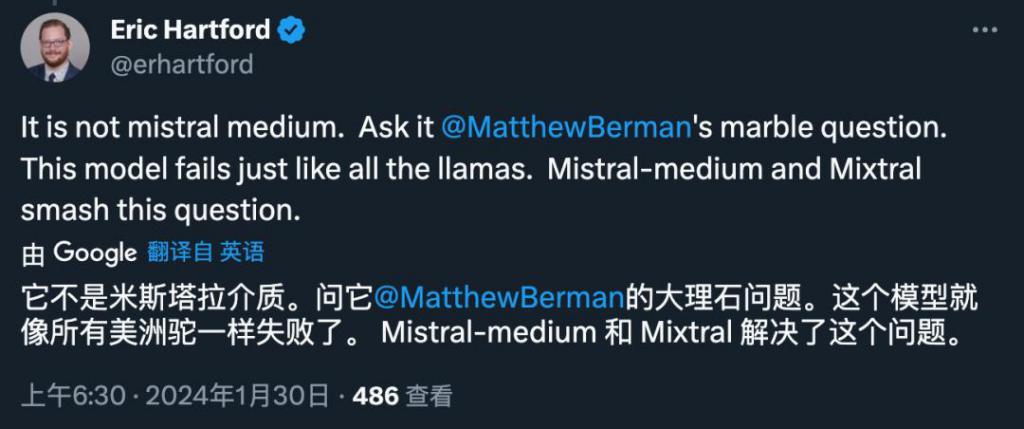Click the blue verified checkmark badge
Viewport: 1024px width, 429px height.
(x=292, y=31)
